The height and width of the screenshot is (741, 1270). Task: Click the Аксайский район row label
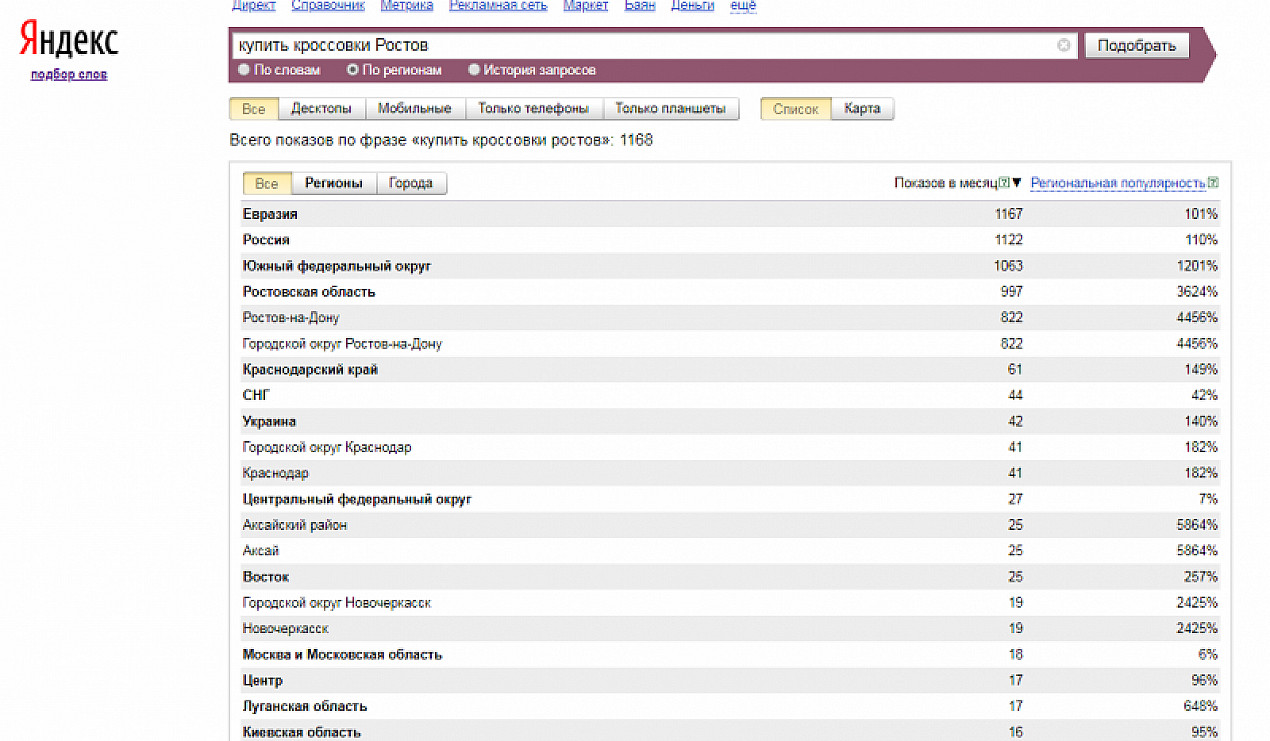(295, 526)
